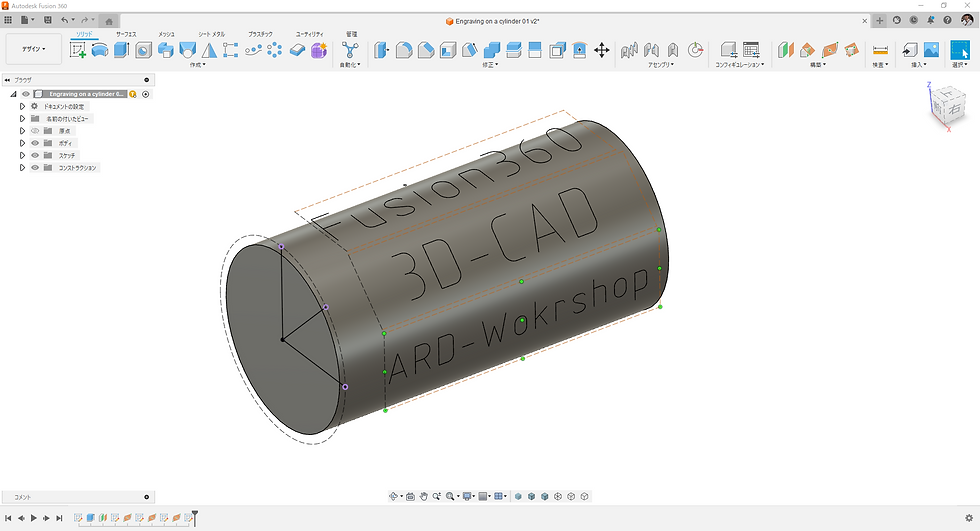Hide the ボディ folder
This screenshot has height=531, width=980.
click(35, 143)
